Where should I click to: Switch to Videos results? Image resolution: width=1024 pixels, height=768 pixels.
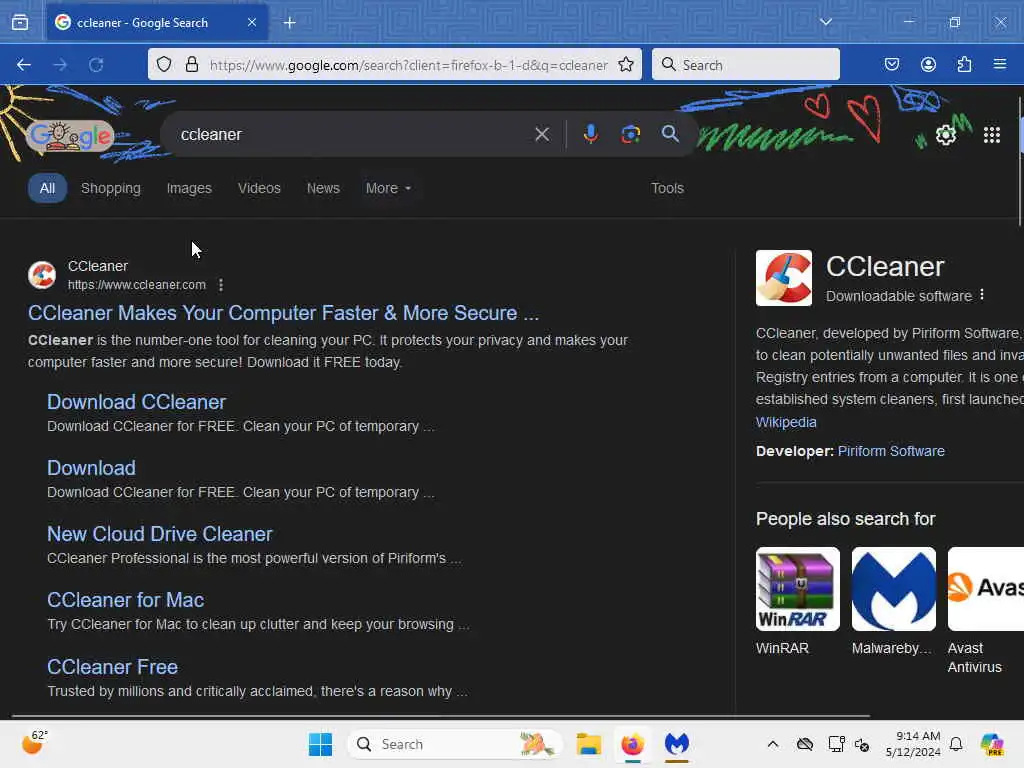click(259, 188)
